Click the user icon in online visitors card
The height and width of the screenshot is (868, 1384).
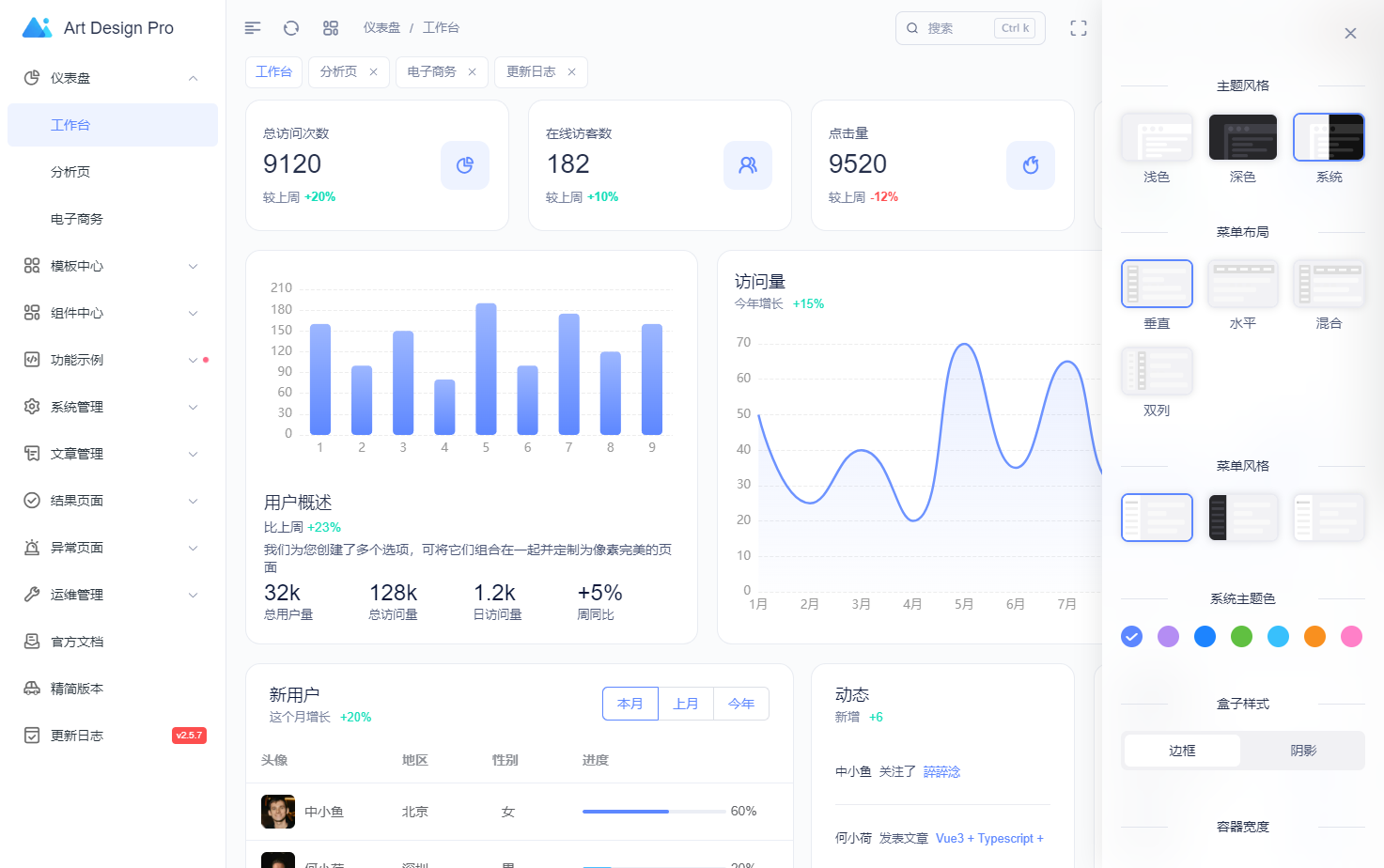pyautogui.click(x=748, y=165)
